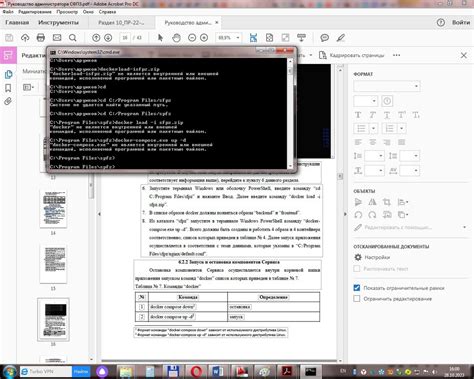Click the zoom in plus icon

point(204,38)
